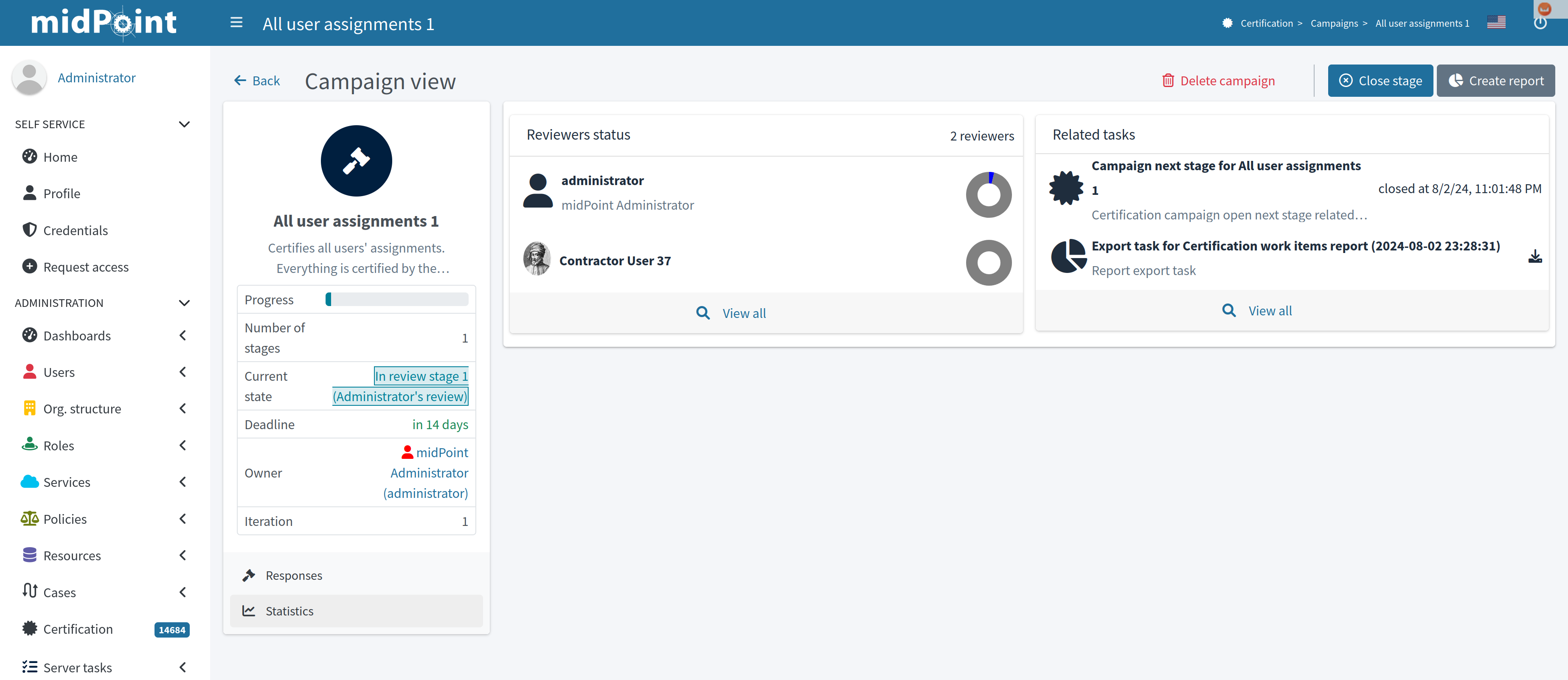Collapse the Administration section

[x=184, y=303]
